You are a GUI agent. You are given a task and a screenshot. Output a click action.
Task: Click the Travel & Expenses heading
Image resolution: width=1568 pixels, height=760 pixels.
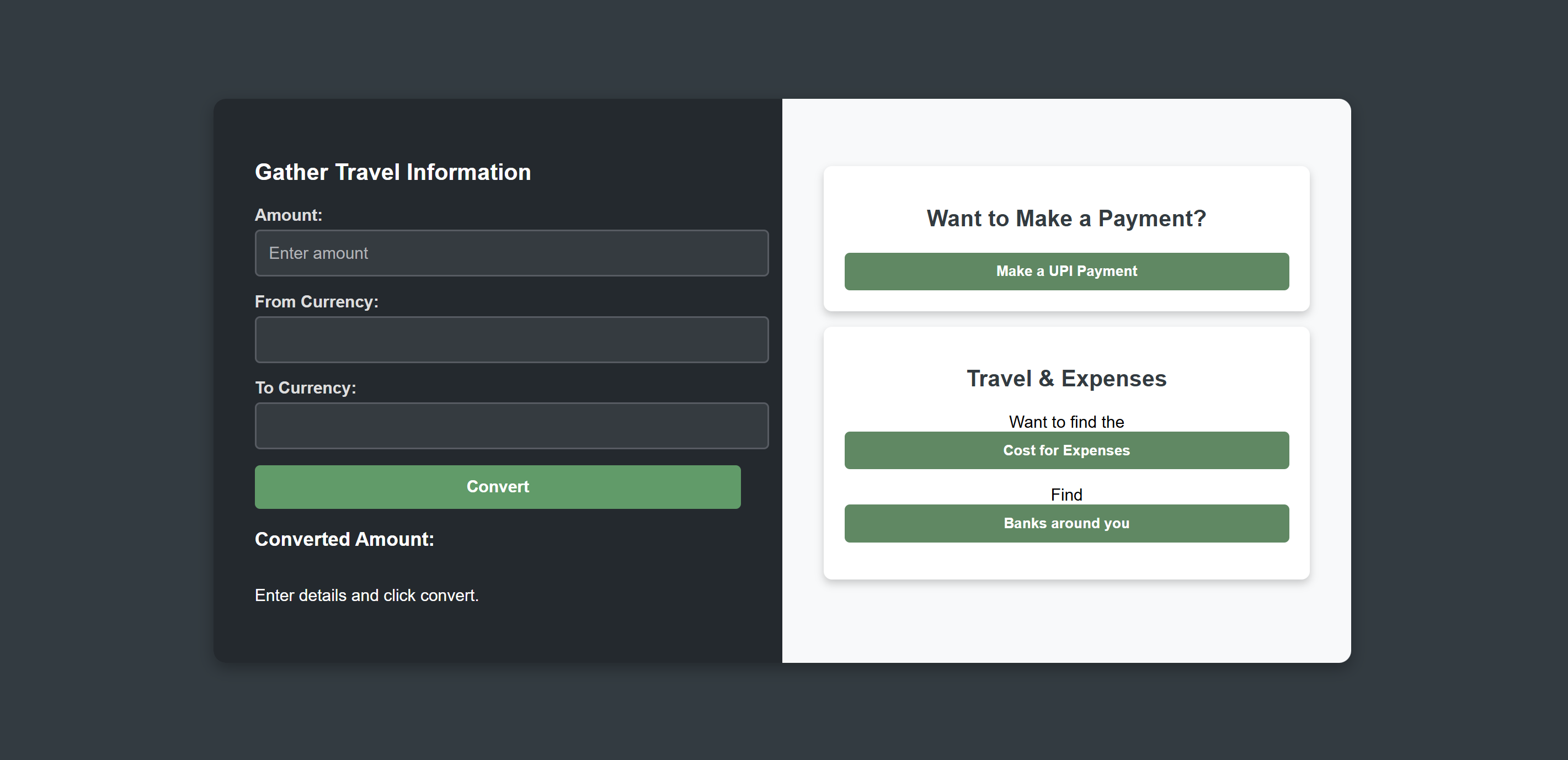pos(1066,378)
